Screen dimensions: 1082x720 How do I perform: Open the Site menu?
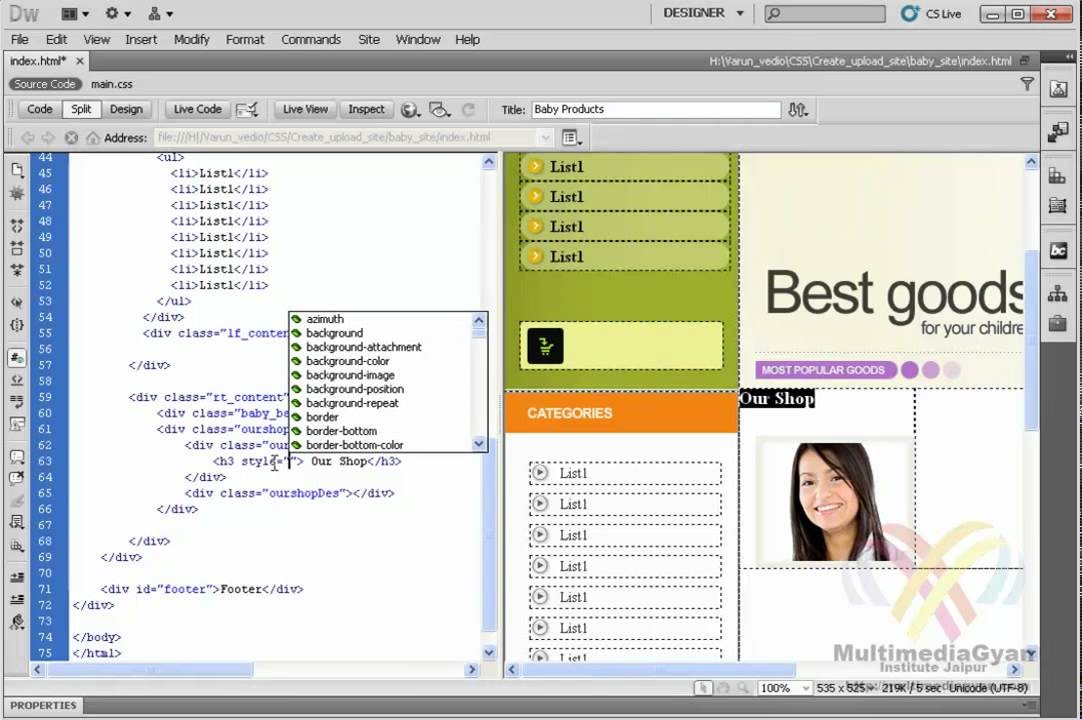[368, 39]
